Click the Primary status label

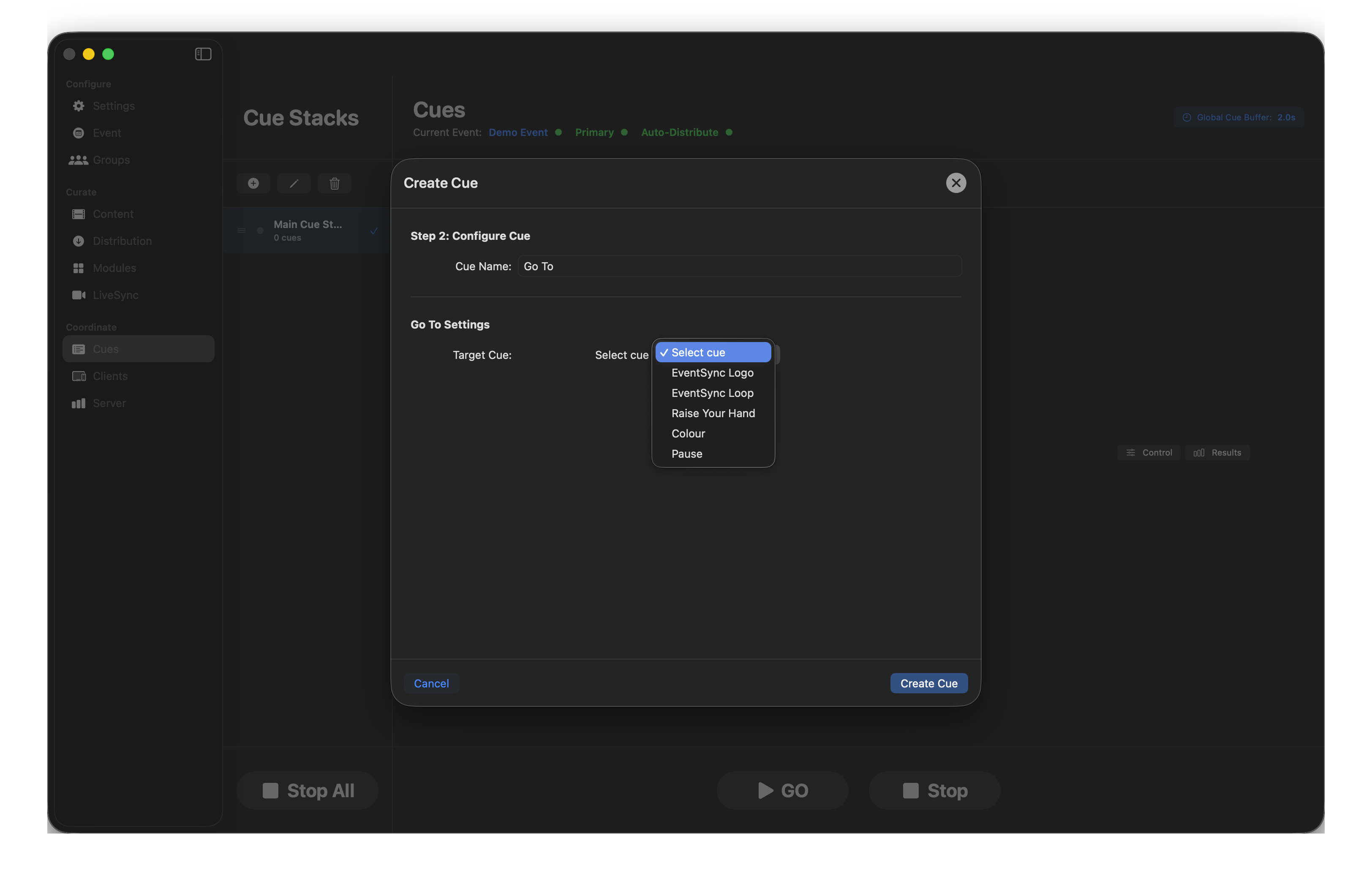pos(594,133)
